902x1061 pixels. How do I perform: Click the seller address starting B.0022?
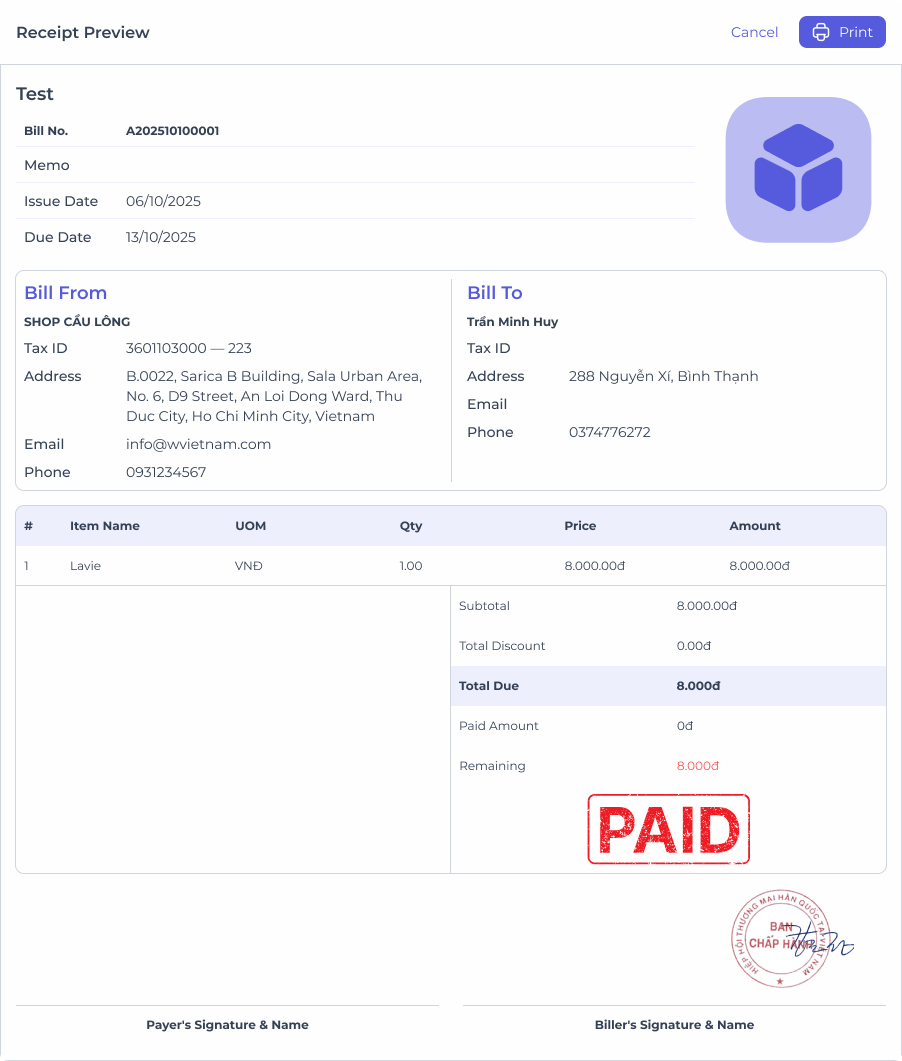click(274, 396)
